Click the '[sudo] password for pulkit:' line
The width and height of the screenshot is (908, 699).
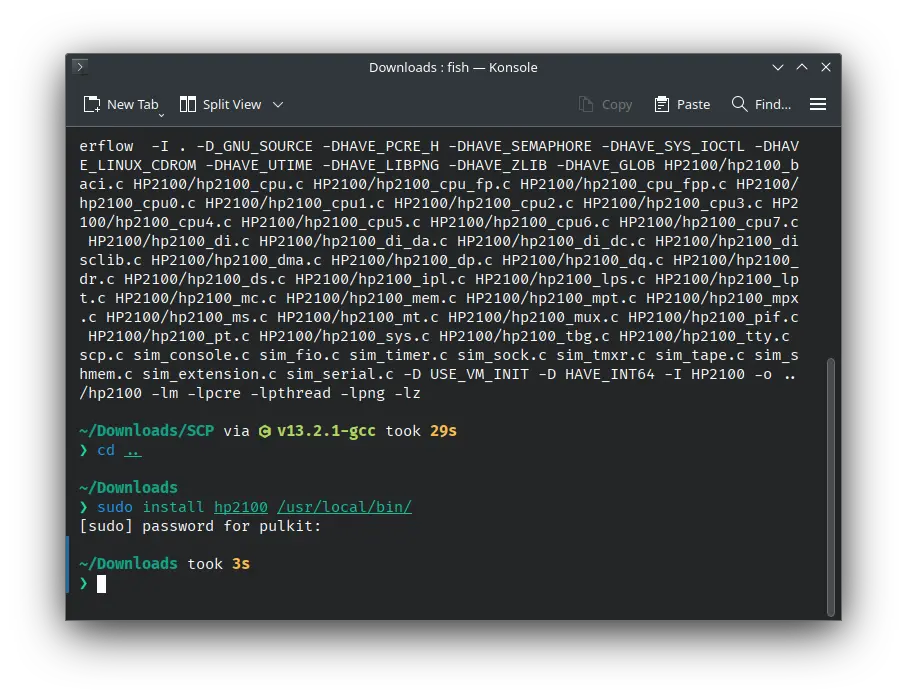point(200,526)
